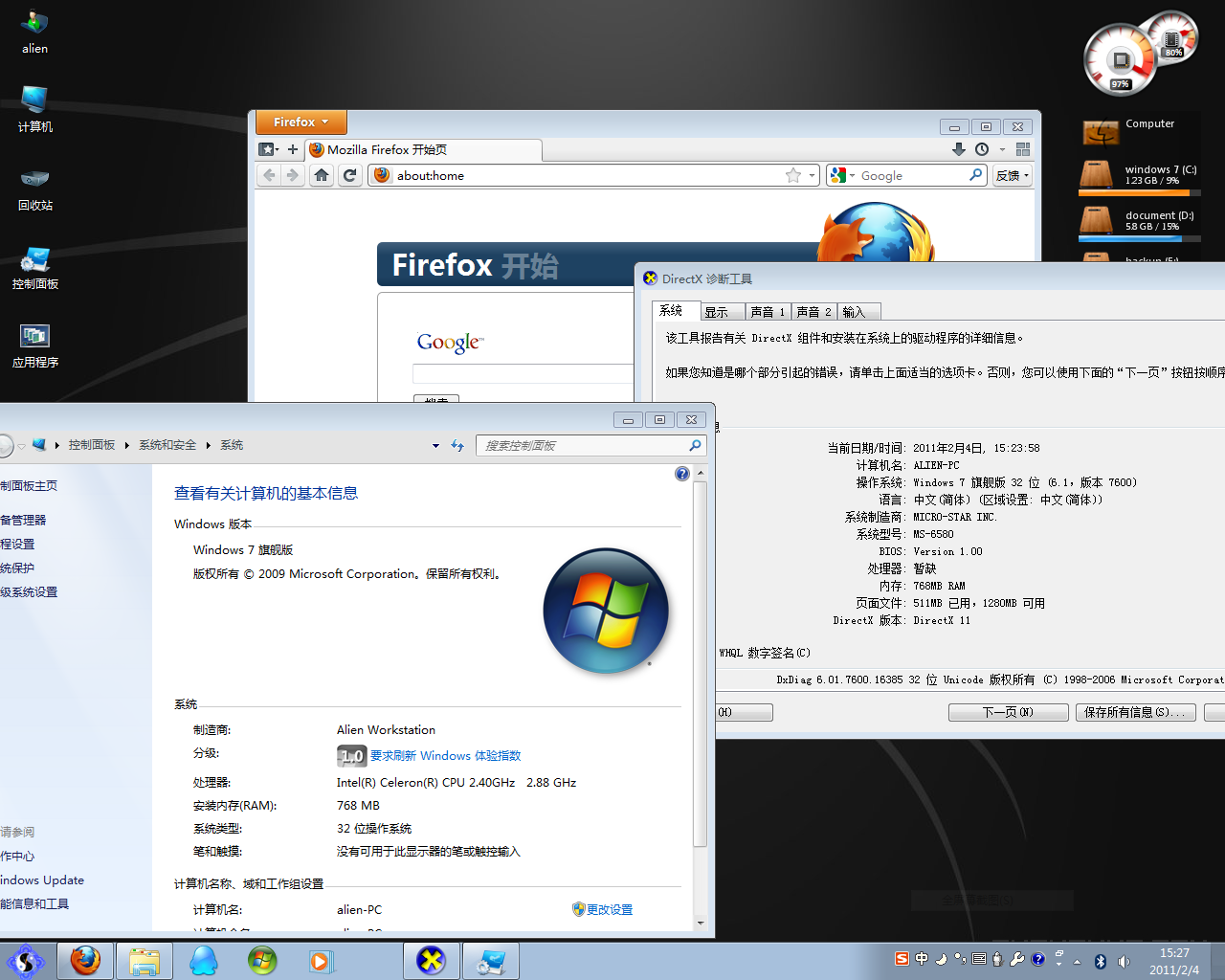Expand URL bar history dropdown arrow
This screenshot has height=980, width=1225.
point(812,175)
